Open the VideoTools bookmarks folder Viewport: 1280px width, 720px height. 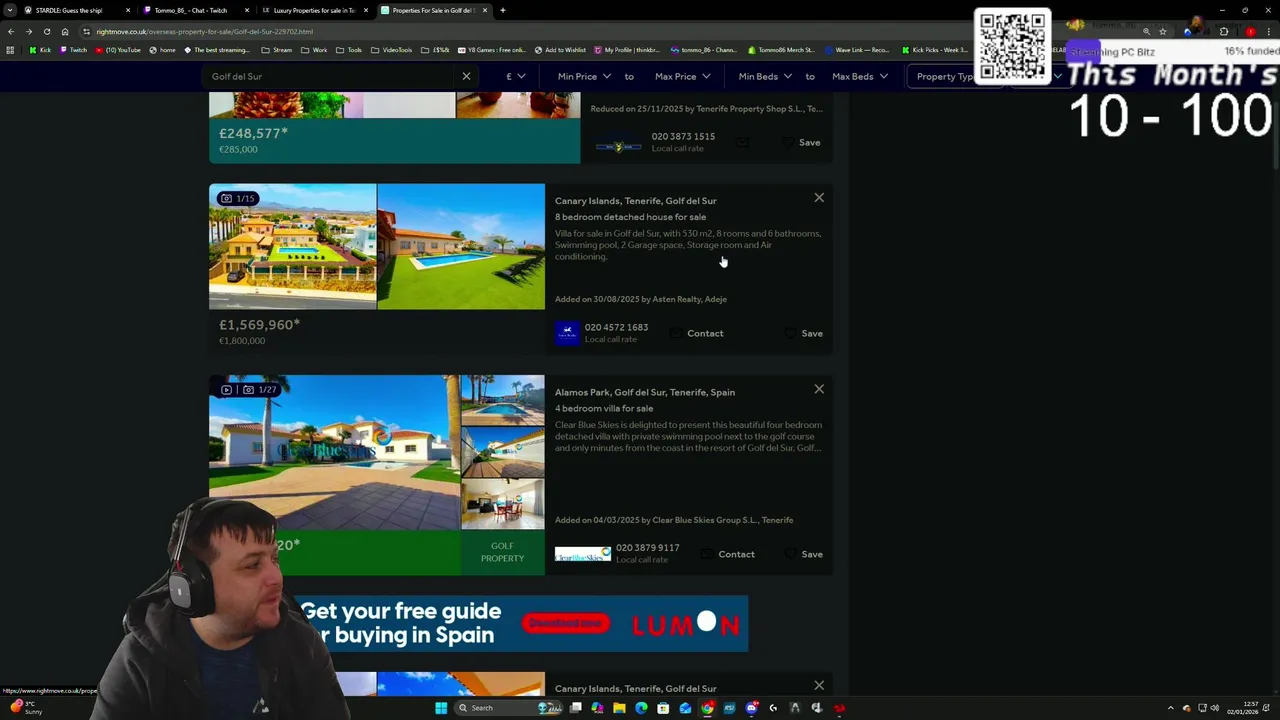(x=391, y=50)
